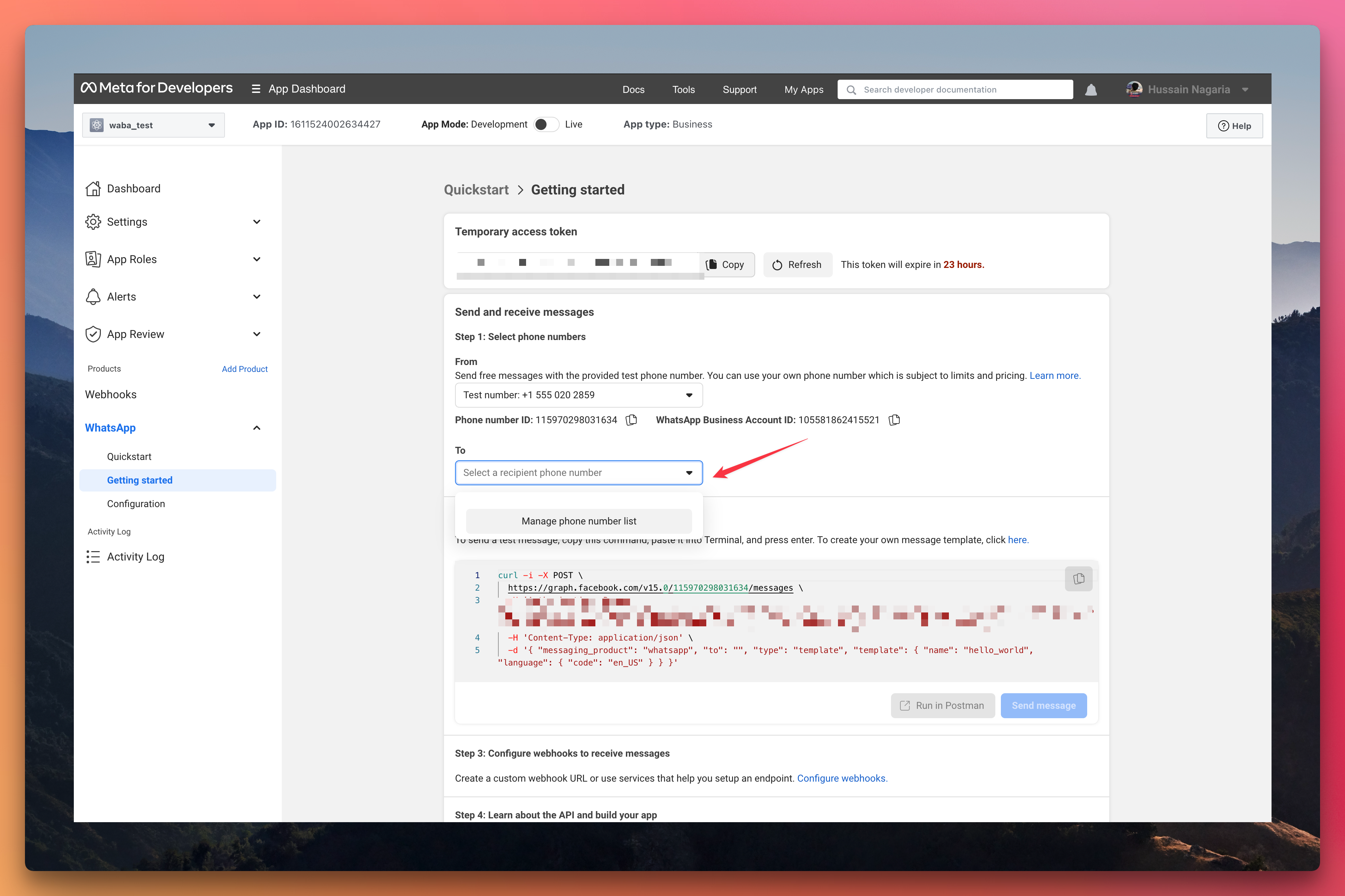1345x896 pixels.
Task: Click Manage phone number list
Action: point(578,521)
